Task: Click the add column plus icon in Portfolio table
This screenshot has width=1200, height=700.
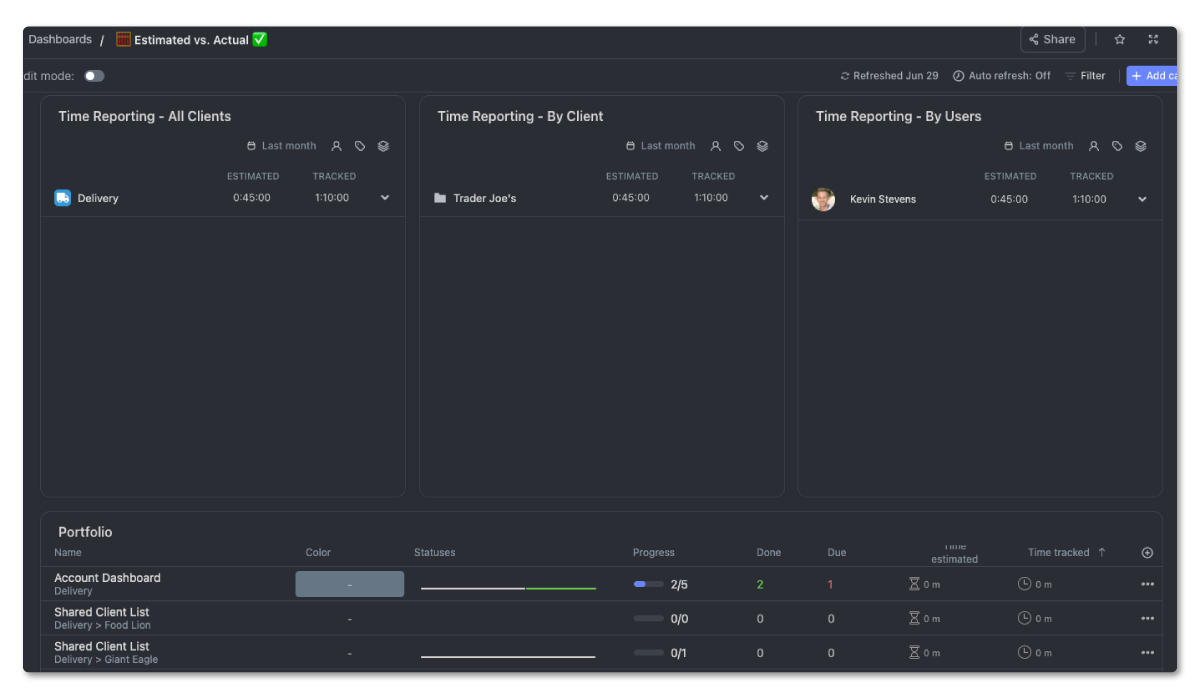Action: click(1148, 552)
